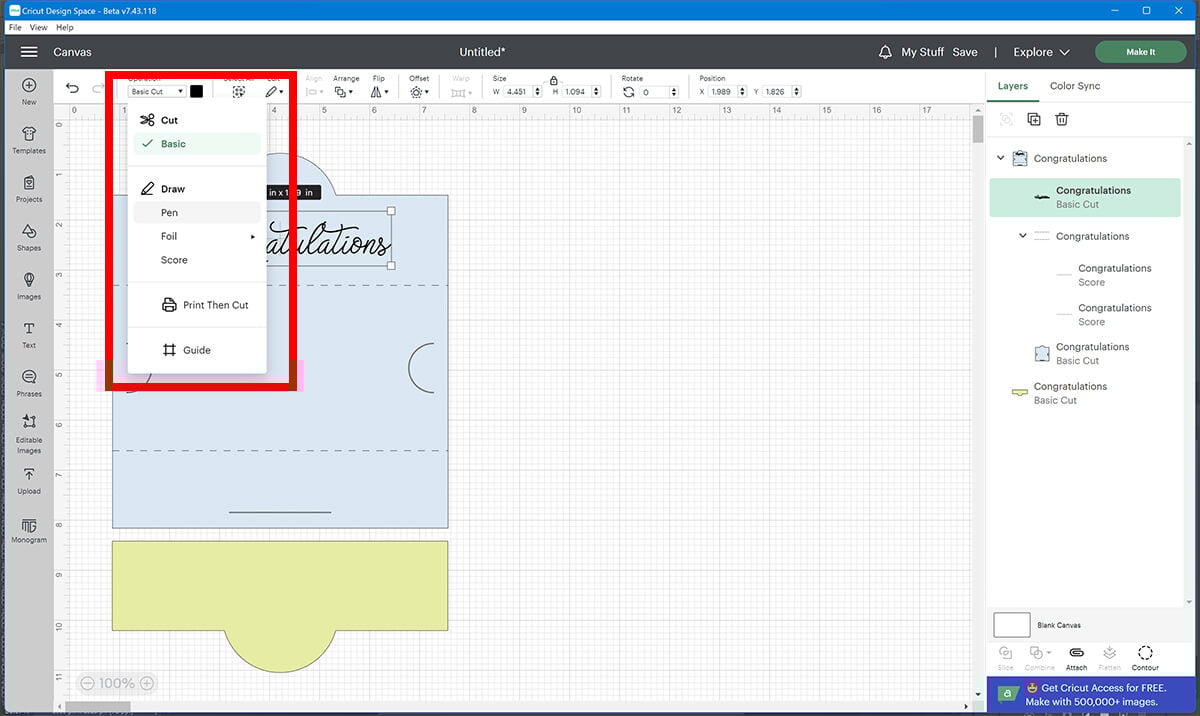1200x716 pixels.
Task: Click Save in the header
Action: 964,52
